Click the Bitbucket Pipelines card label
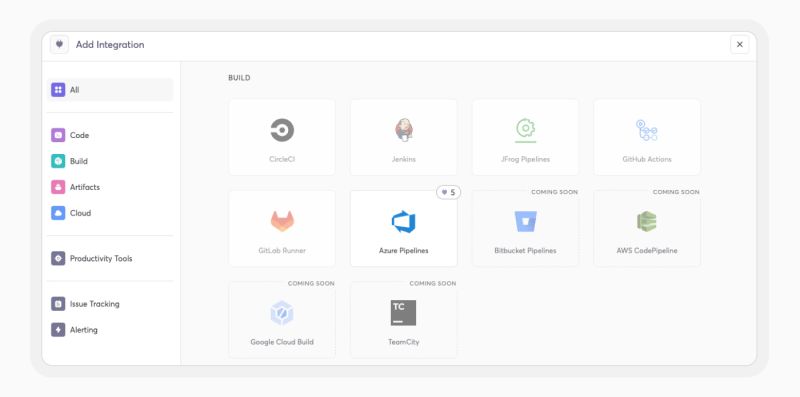Image resolution: width=800 pixels, height=397 pixels. point(526,251)
